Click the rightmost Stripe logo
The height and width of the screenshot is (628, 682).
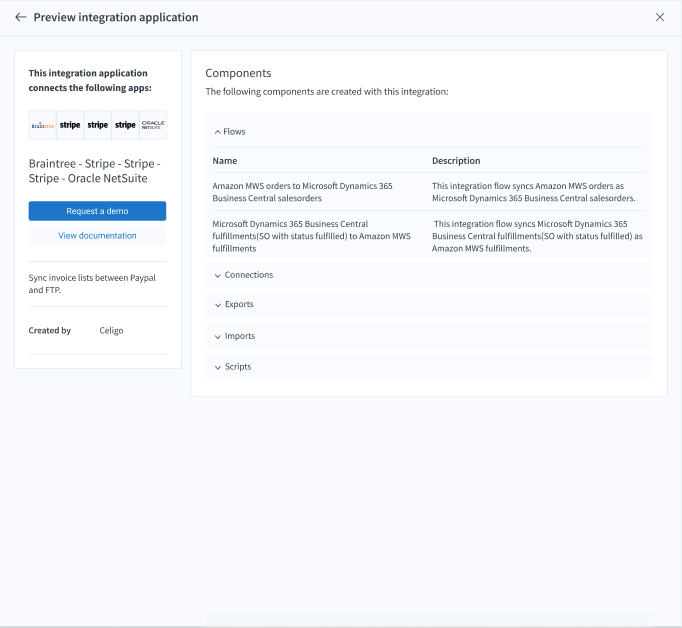click(125, 125)
